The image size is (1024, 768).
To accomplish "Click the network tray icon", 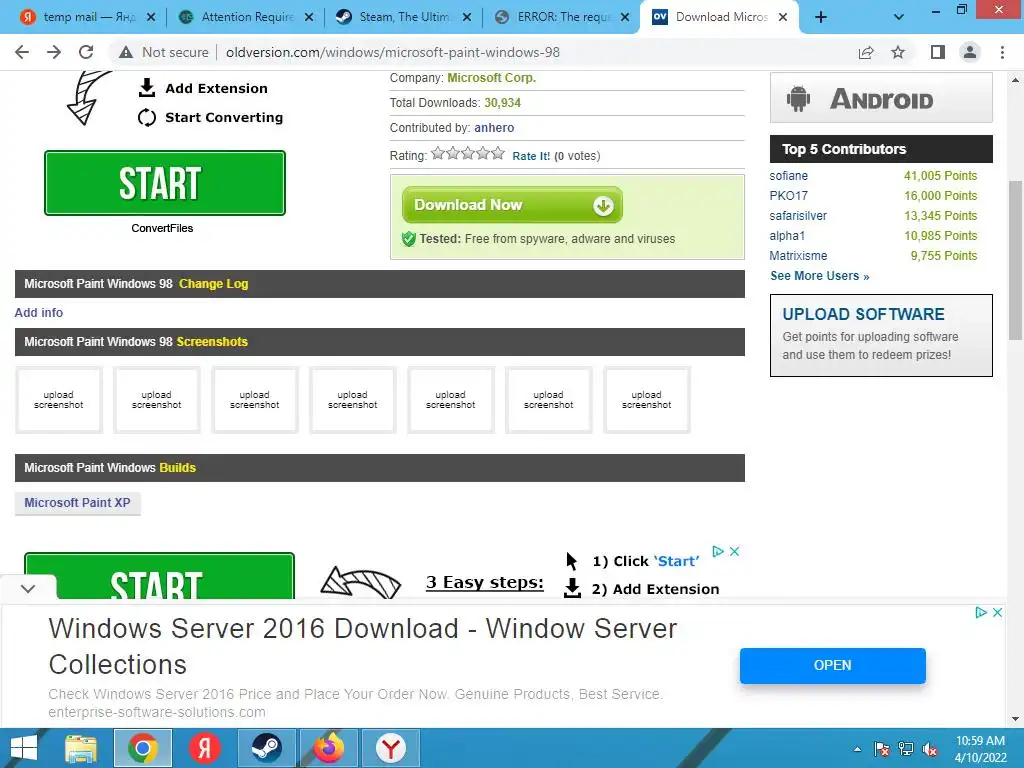I will pyautogui.click(x=906, y=749).
